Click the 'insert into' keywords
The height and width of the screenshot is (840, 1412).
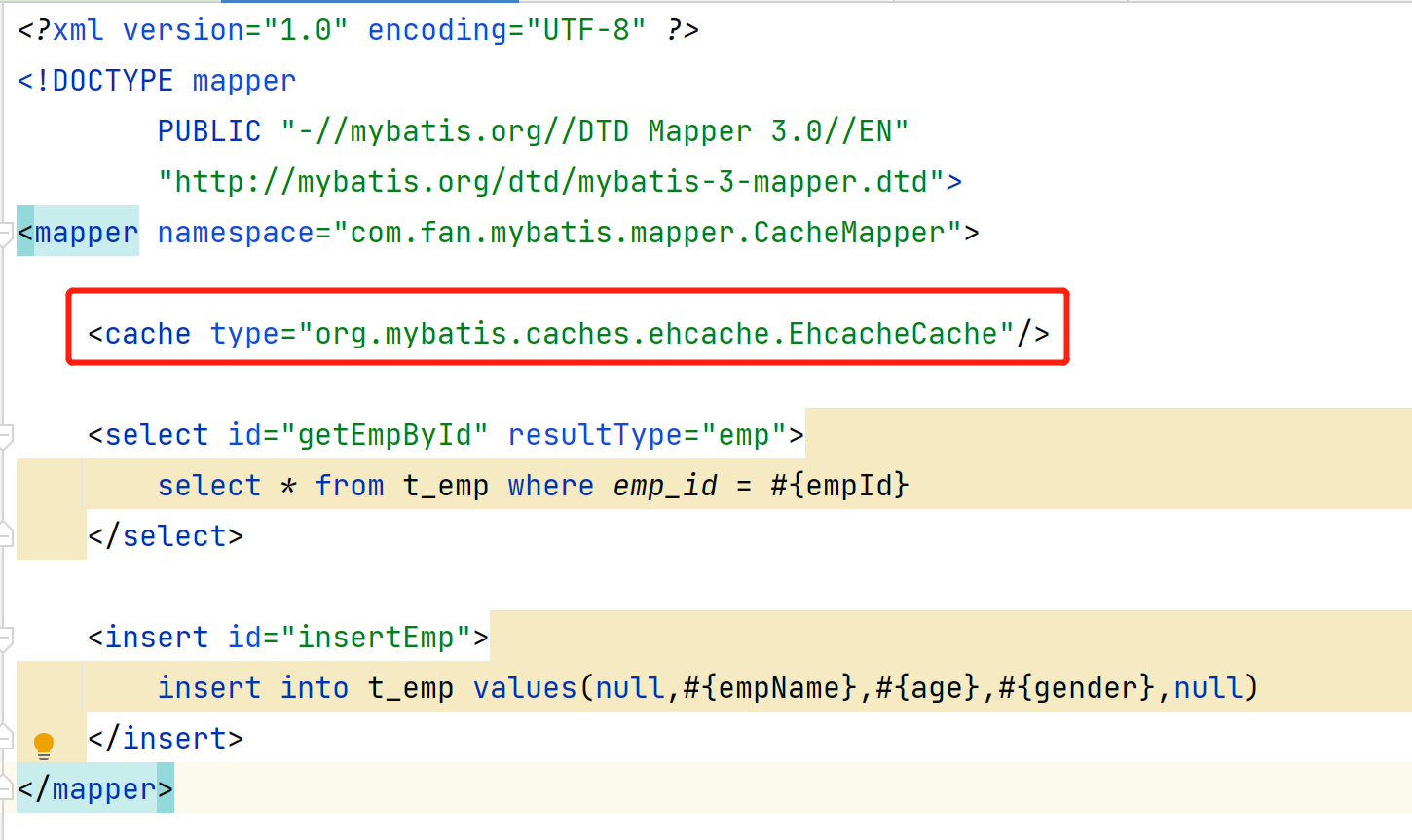(x=253, y=688)
